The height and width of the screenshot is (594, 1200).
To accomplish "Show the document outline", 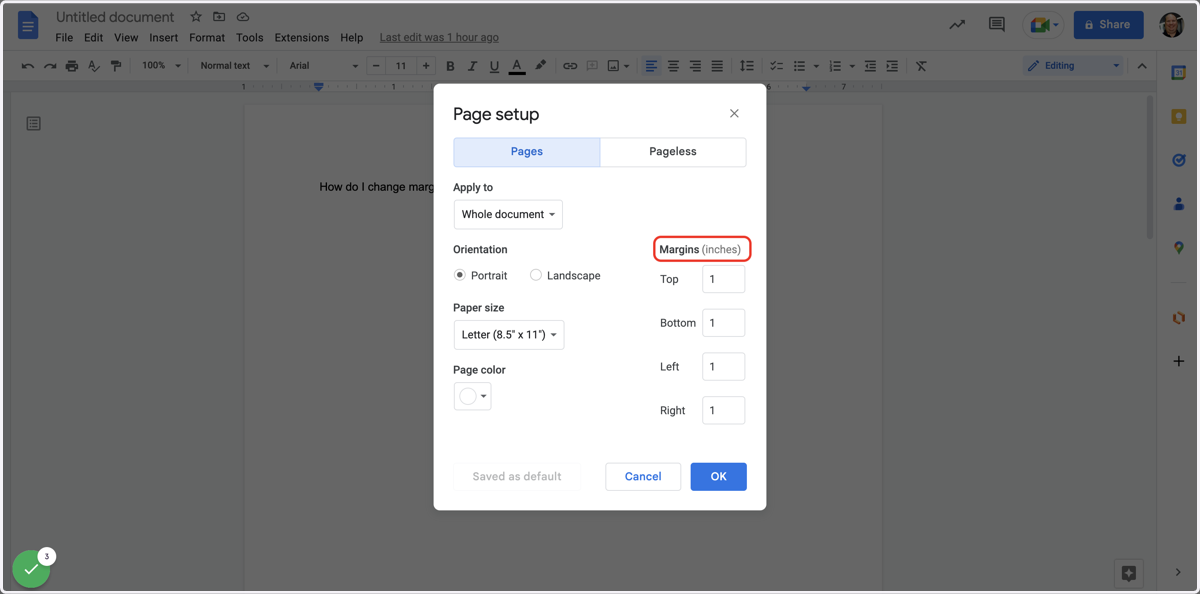I will coord(34,124).
